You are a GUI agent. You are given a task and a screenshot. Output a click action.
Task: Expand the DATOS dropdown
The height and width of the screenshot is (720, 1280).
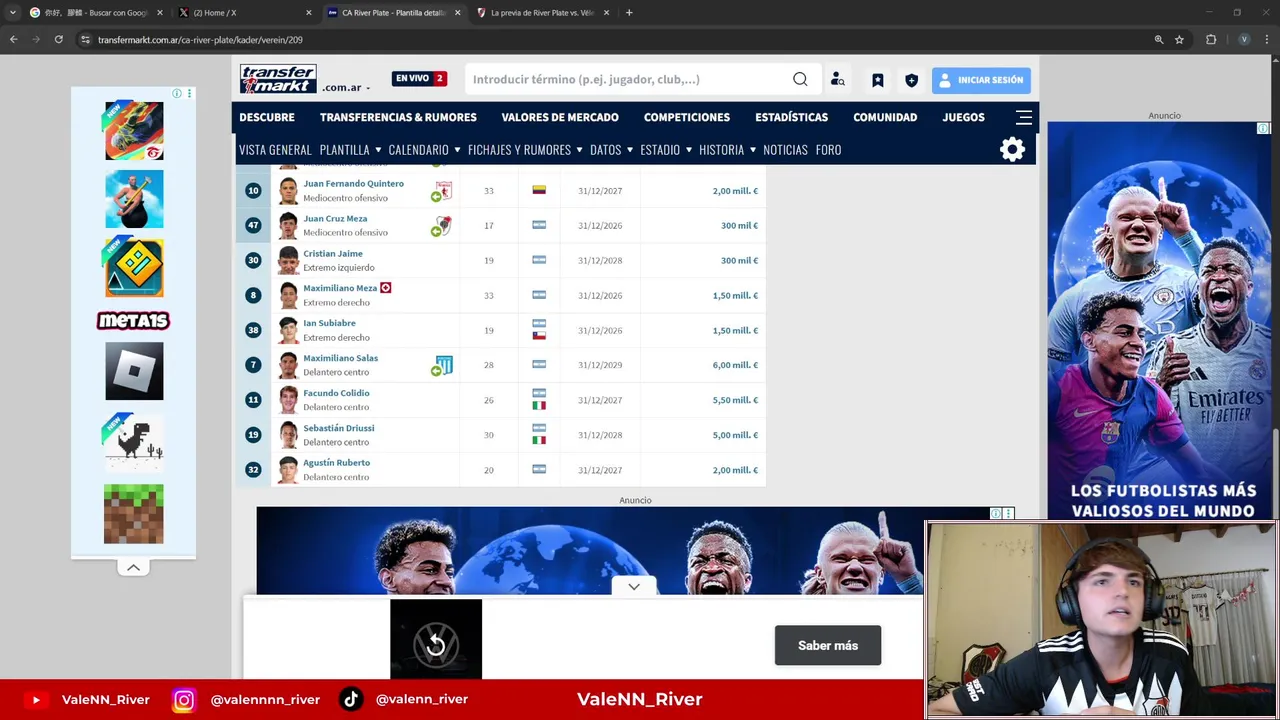click(x=611, y=150)
